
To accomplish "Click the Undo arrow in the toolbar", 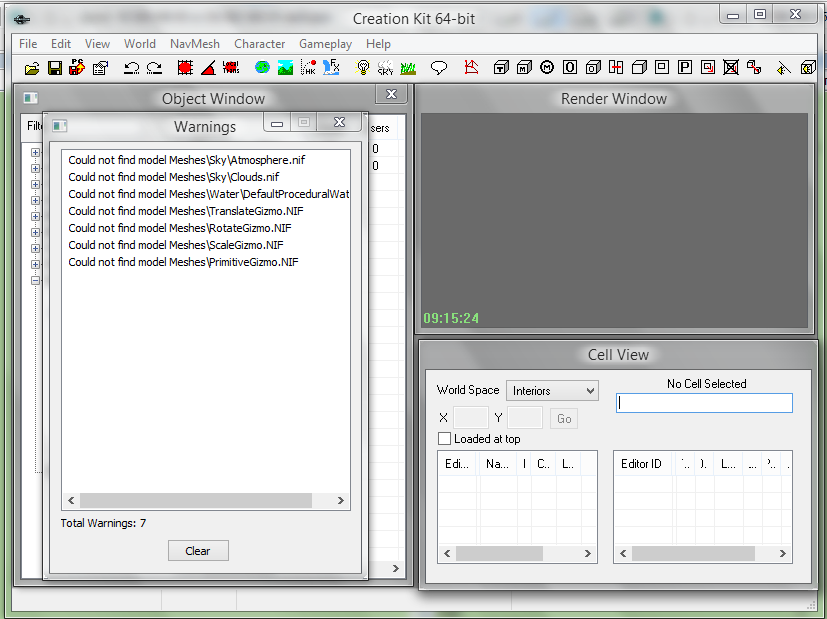I will point(131,68).
